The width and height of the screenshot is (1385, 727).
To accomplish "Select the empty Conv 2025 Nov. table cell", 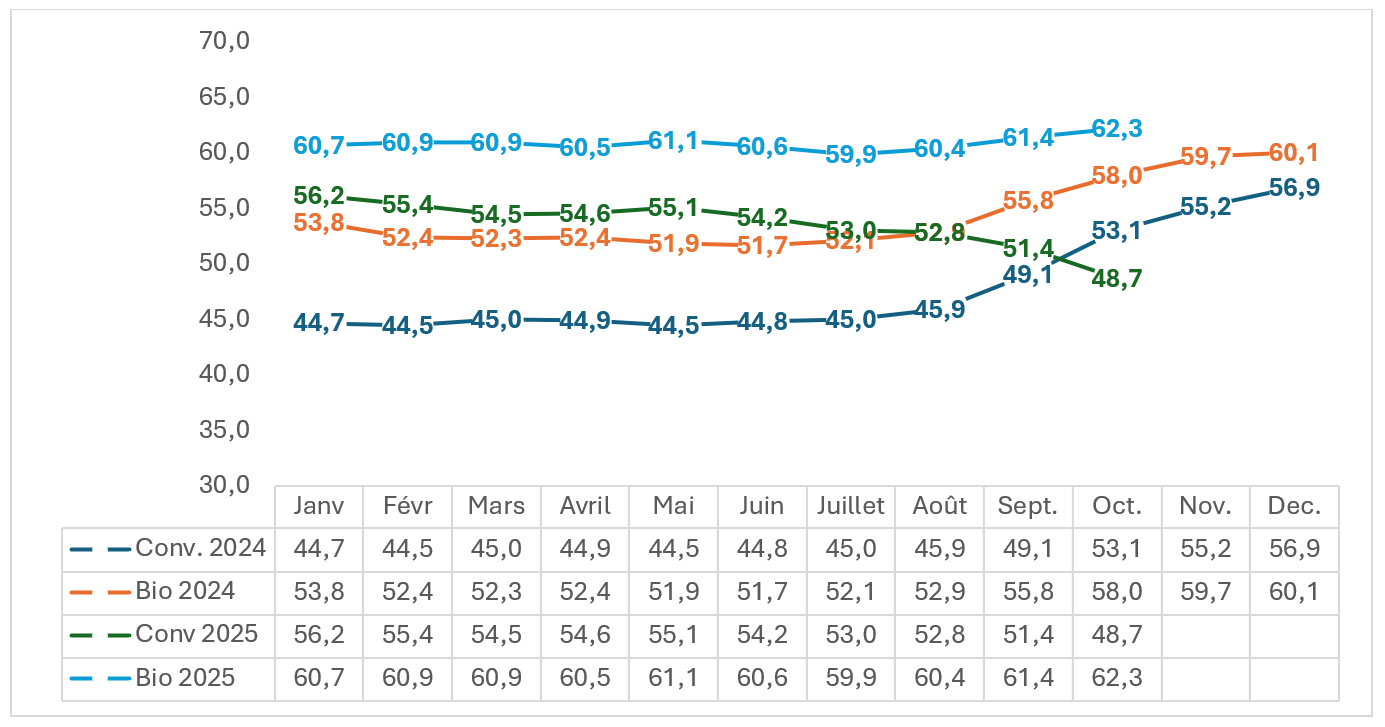I will point(1206,635).
